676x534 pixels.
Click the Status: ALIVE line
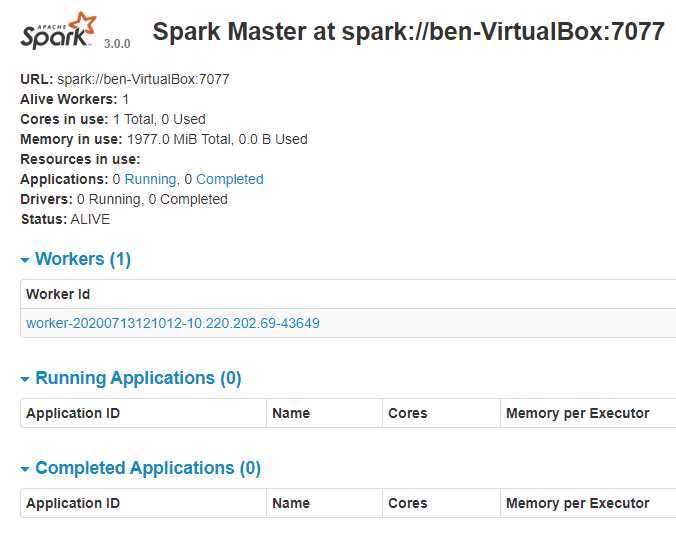click(x=66, y=219)
